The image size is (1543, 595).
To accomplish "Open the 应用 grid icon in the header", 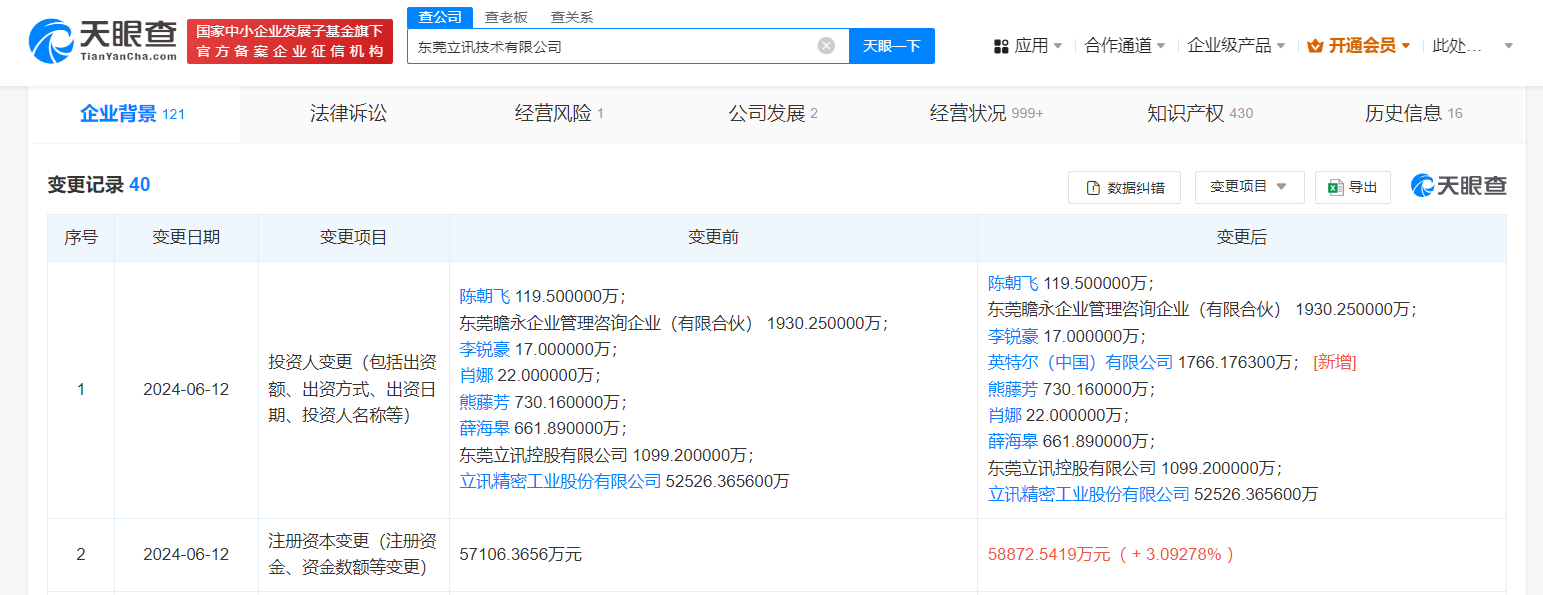I will click(1001, 45).
